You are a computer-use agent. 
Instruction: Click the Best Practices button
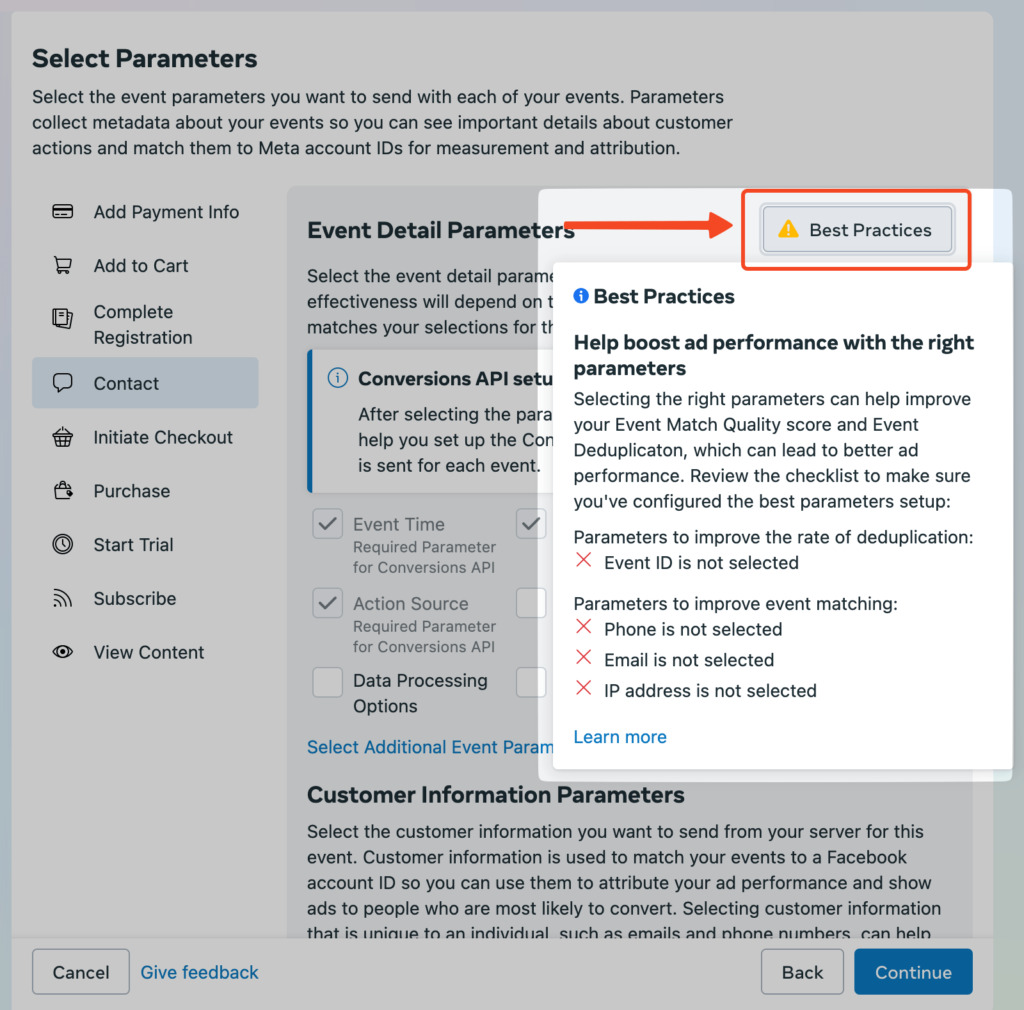[857, 230]
